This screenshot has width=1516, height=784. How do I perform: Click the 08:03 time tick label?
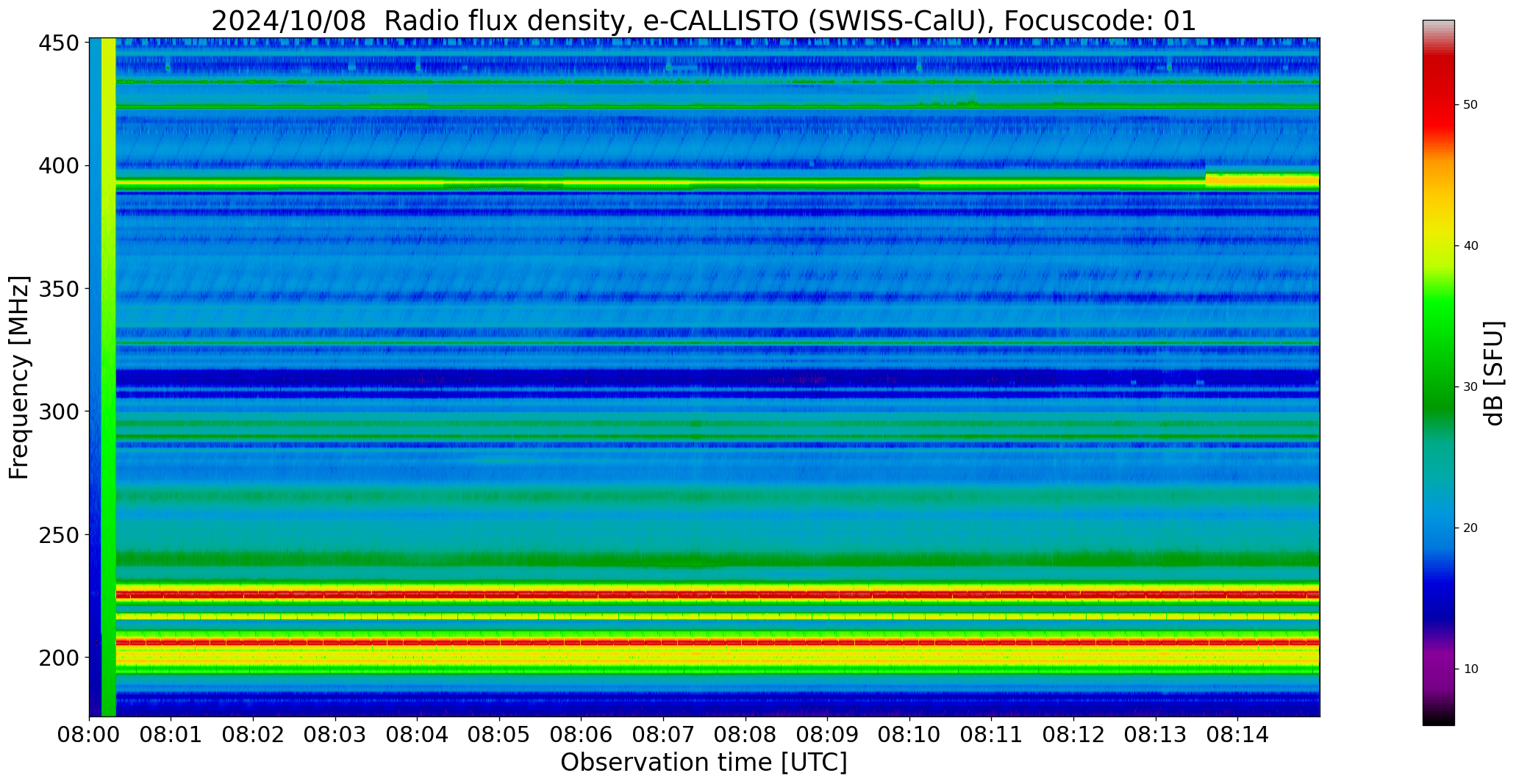click(x=335, y=733)
